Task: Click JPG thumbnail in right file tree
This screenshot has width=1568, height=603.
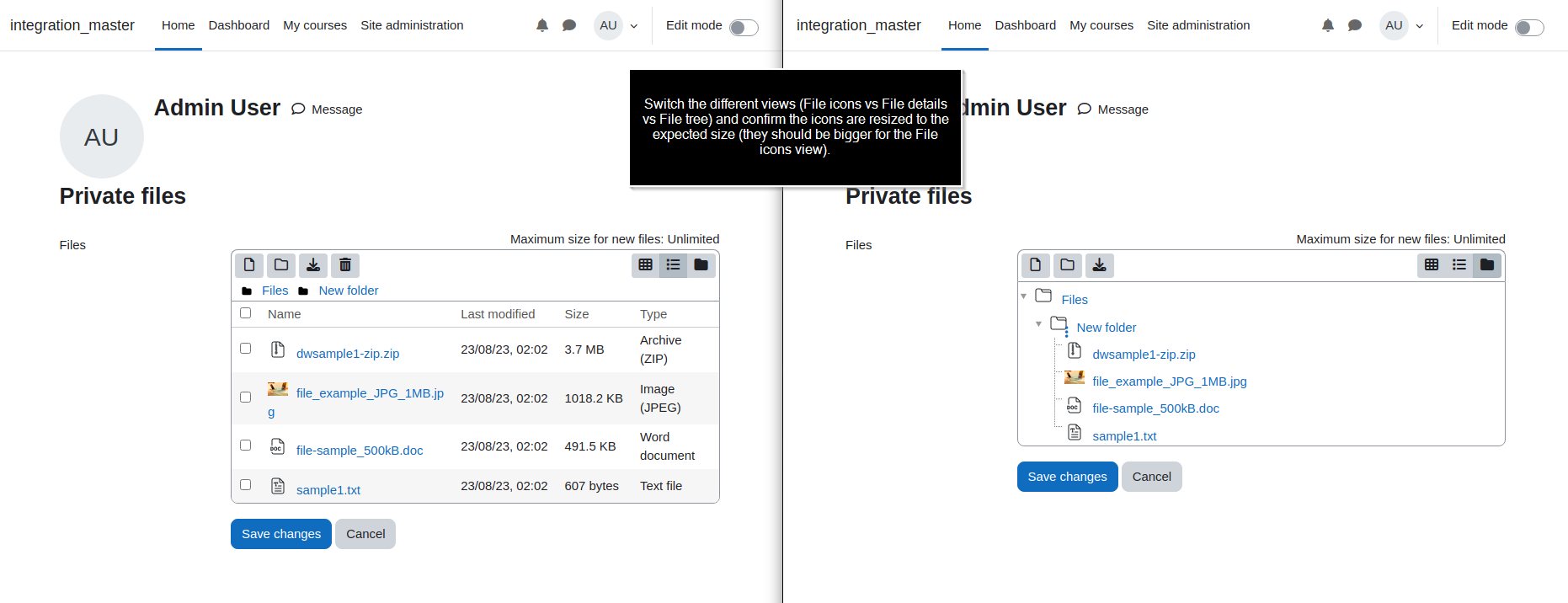Action: tap(1075, 377)
